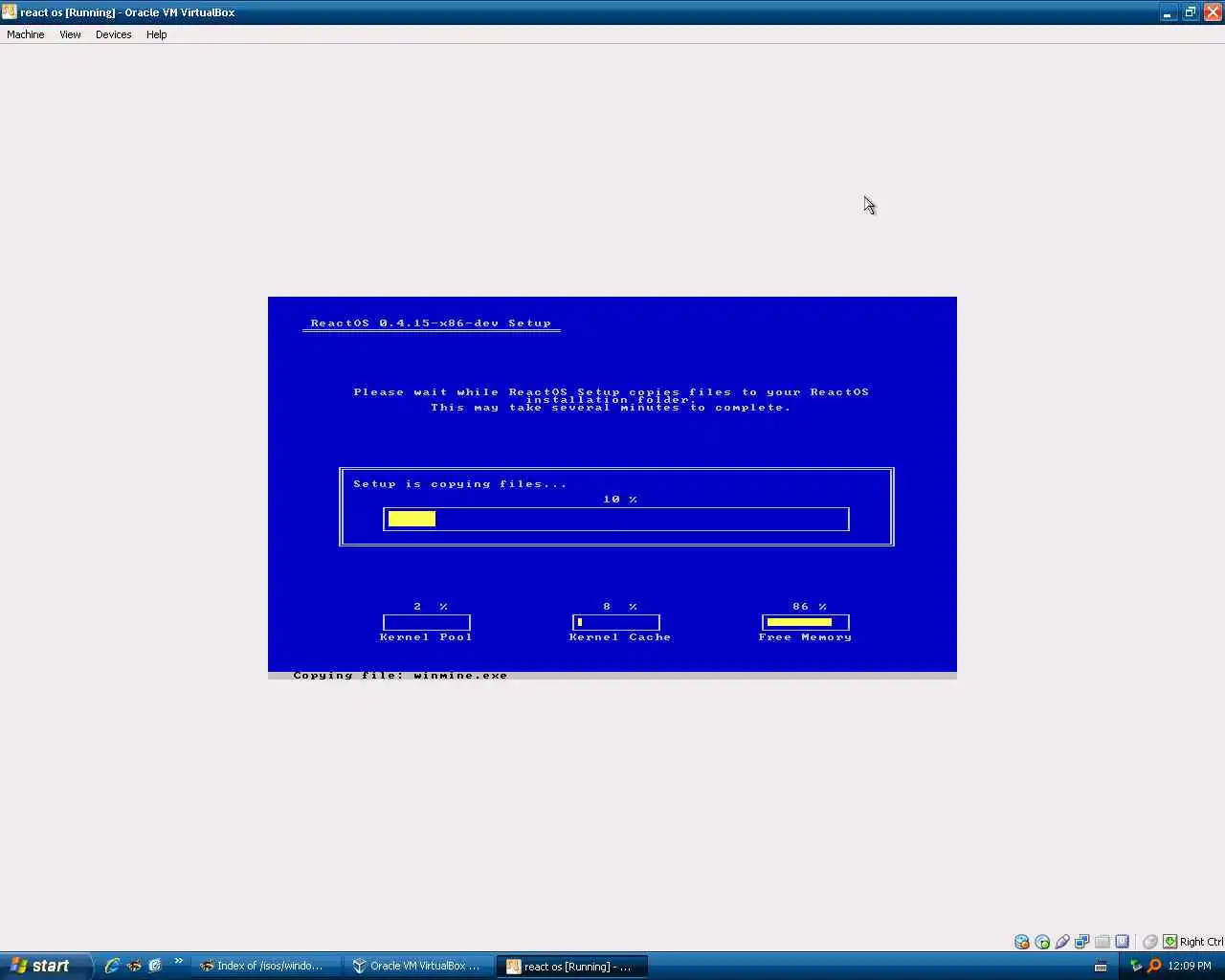The height and width of the screenshot is (980, 1225).
Task: Click the '86 %' free memory value
Action: tap(809, 607)
